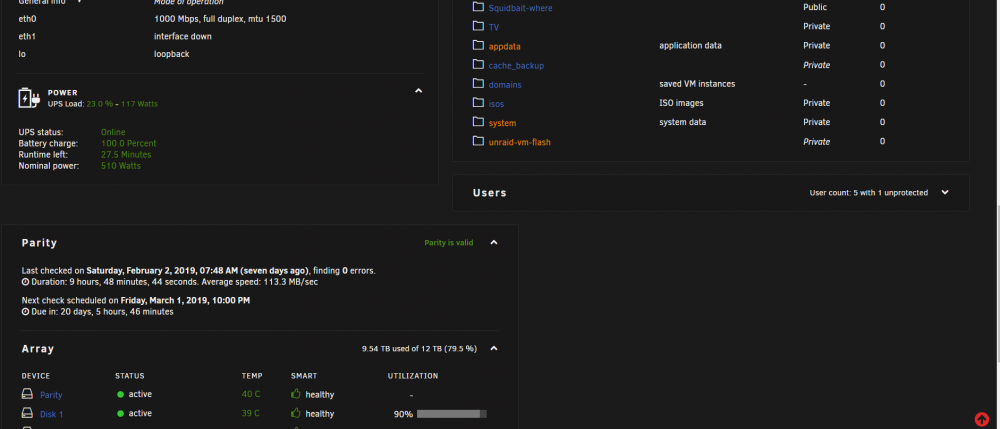
Task: Click the lo 'loopback' text
Action: pos(172,54)
